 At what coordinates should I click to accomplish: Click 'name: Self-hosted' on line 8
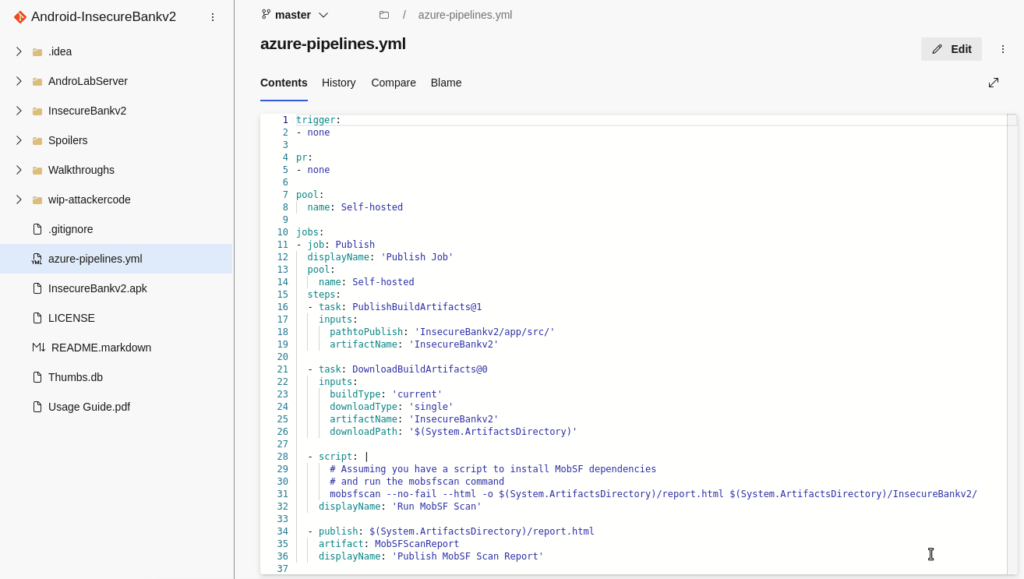355,207
